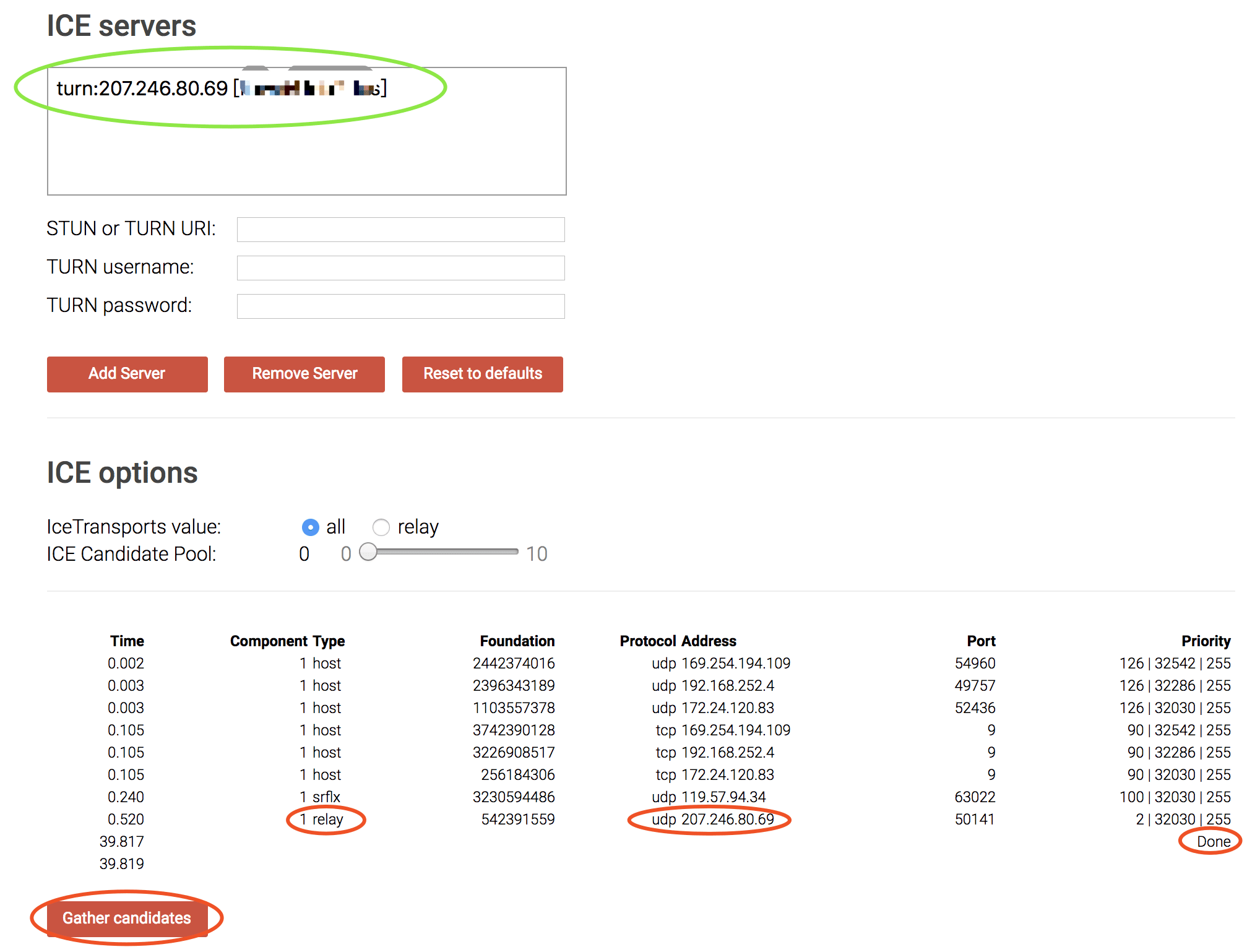Click address udp 169.254.194.109

tap(721, 664)
